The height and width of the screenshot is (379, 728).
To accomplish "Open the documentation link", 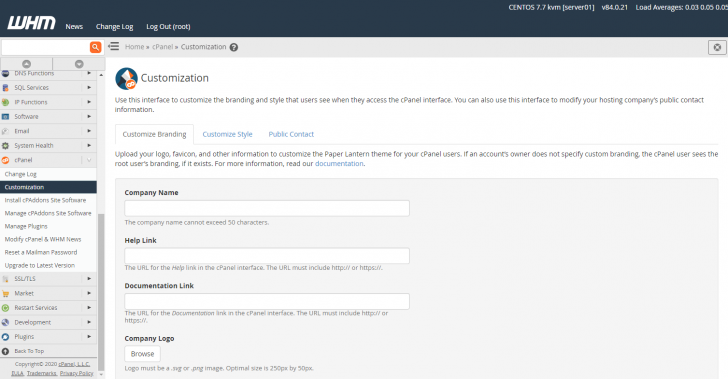I will point(339,163).
